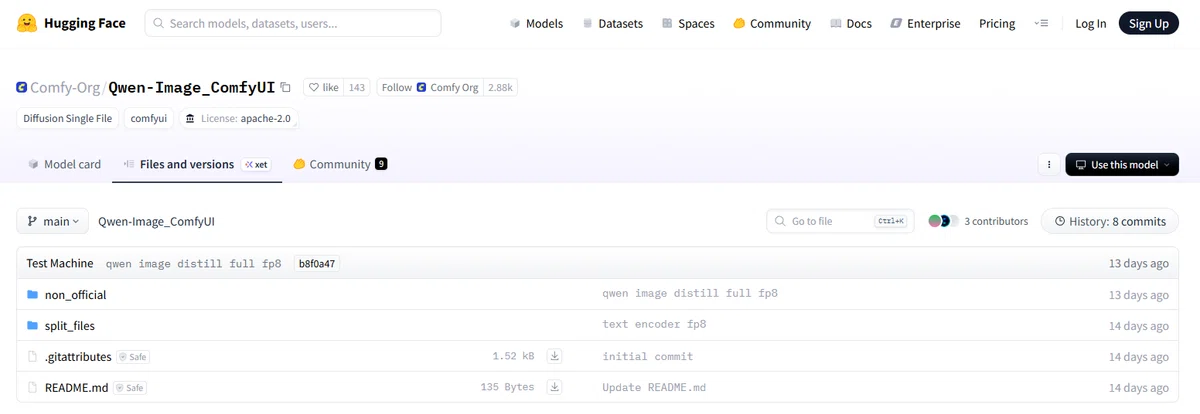Open the split_files folder icon
1200x414 pixels.
32,326
